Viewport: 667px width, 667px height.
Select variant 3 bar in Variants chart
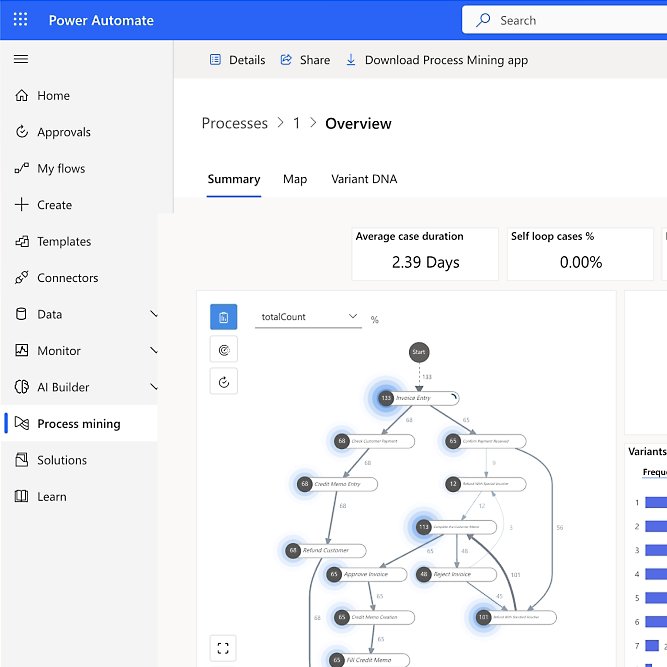(x=656, y=550)
